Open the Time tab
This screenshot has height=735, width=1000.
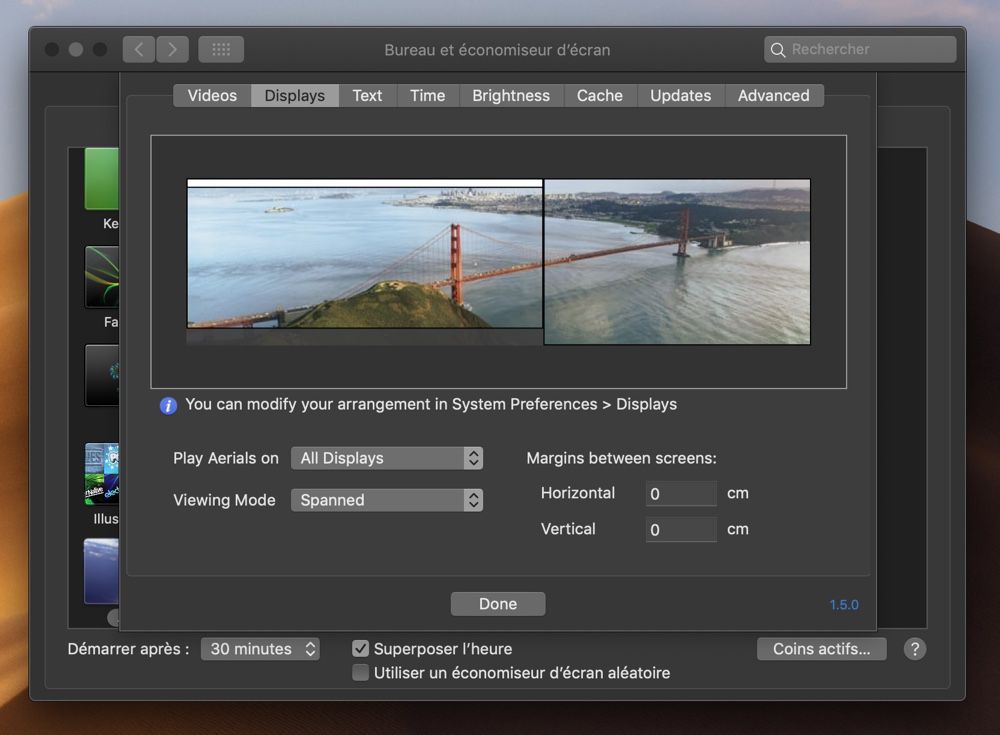coord(427,96)
